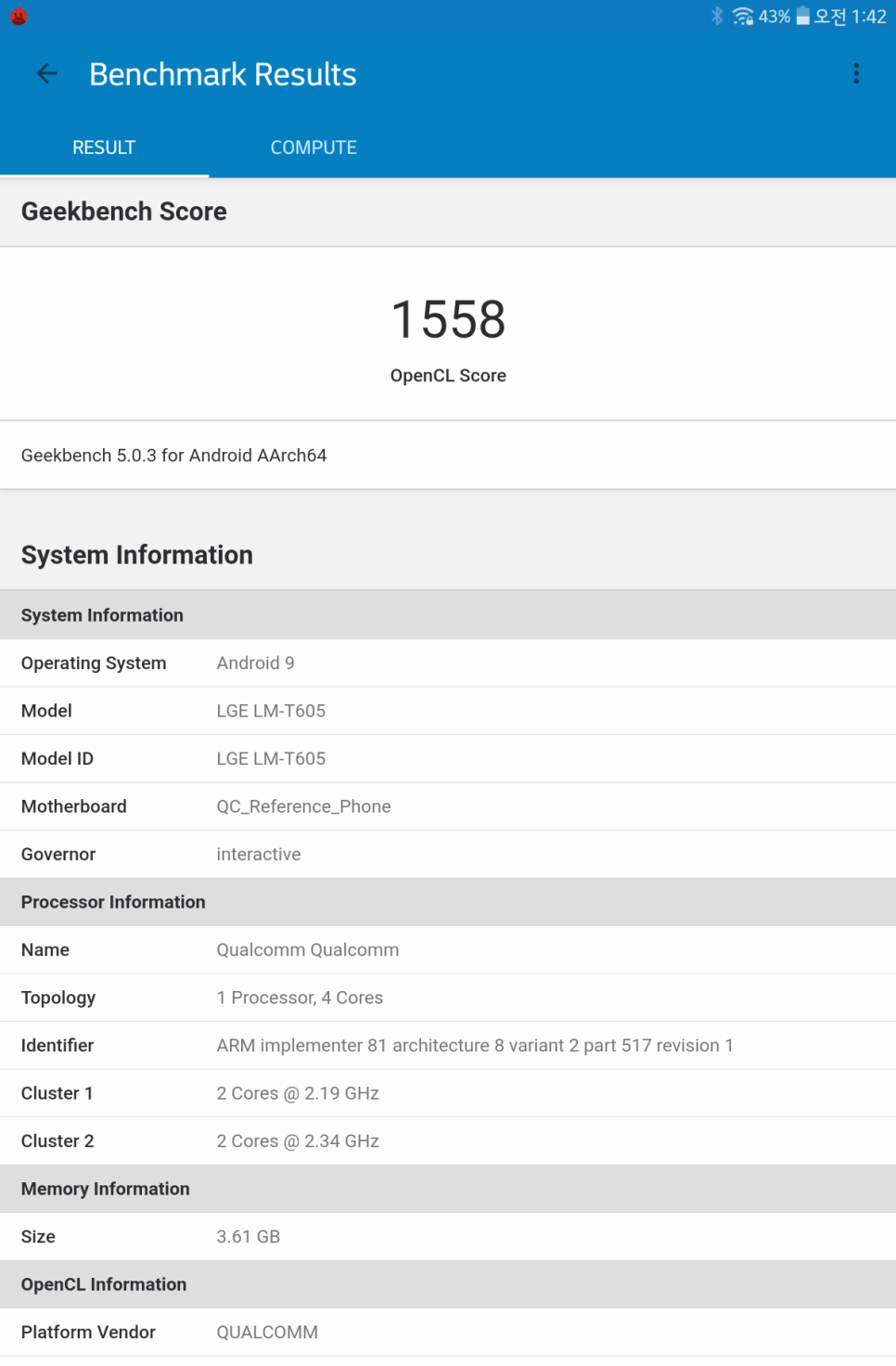Tap the Topology label
Viewport: 896px width, 1366px height.
pyautogui.click(x=58, y=998)
